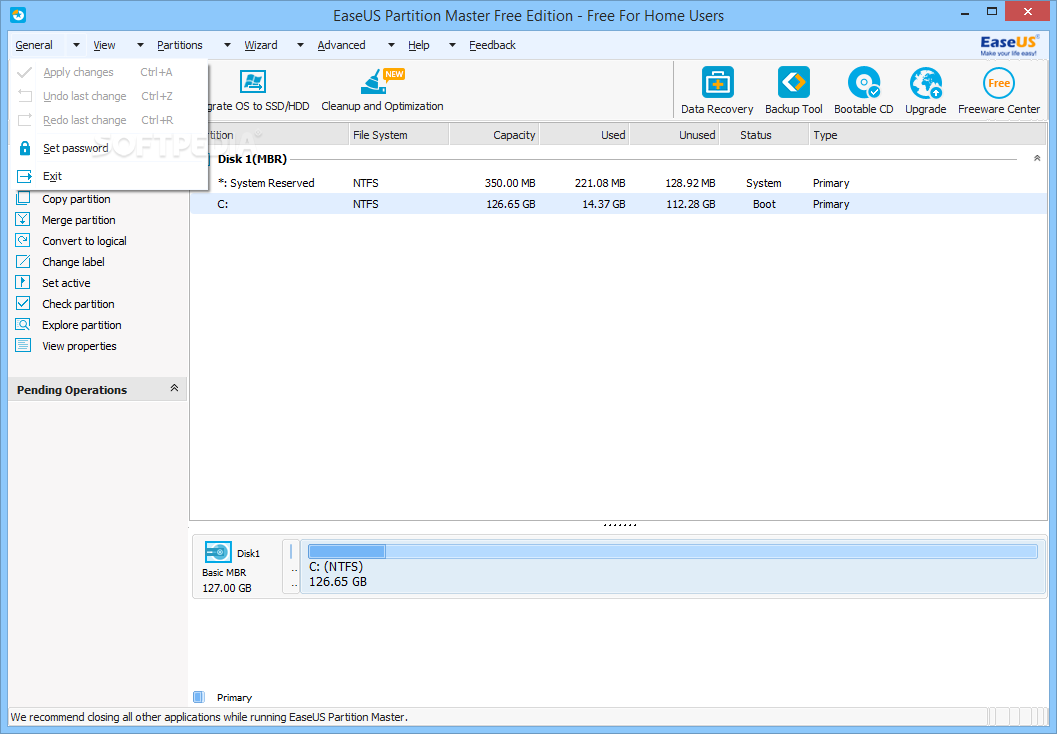
Task: Click the Upgrade globe icon
Action: click(x=926, y=83)
